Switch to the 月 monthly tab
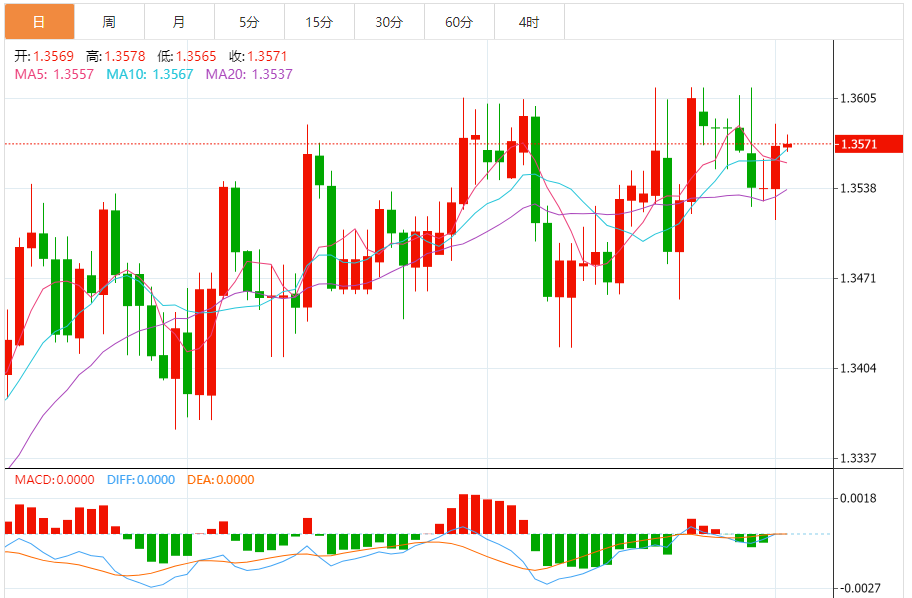 [x=179, y=22]
